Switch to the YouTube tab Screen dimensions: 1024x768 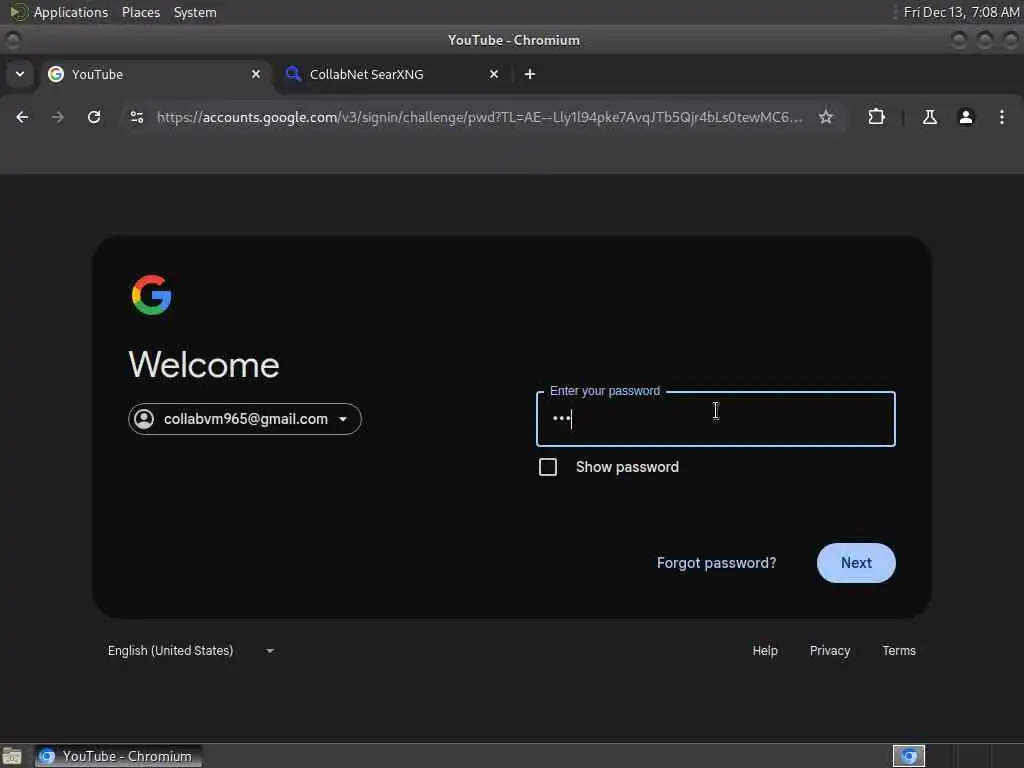pyautogui.click(x=155, y=74)
